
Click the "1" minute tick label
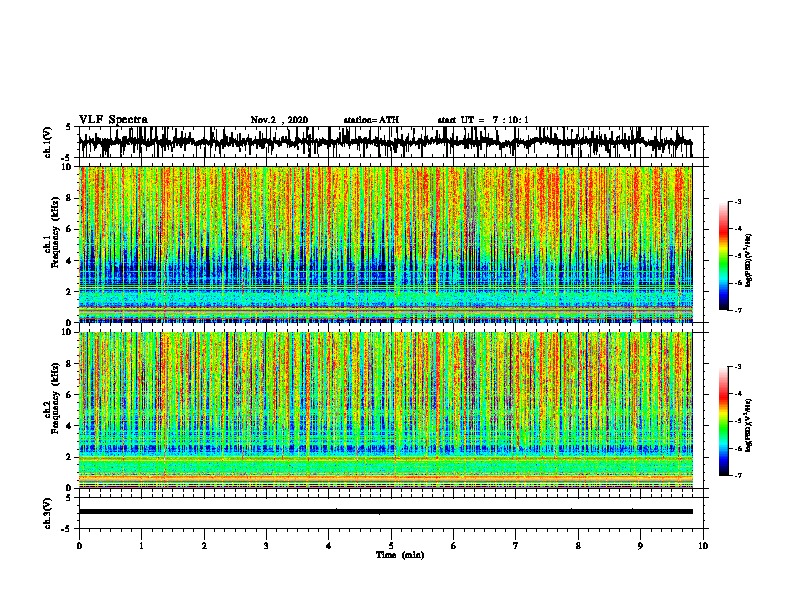[x=141, y=546]
